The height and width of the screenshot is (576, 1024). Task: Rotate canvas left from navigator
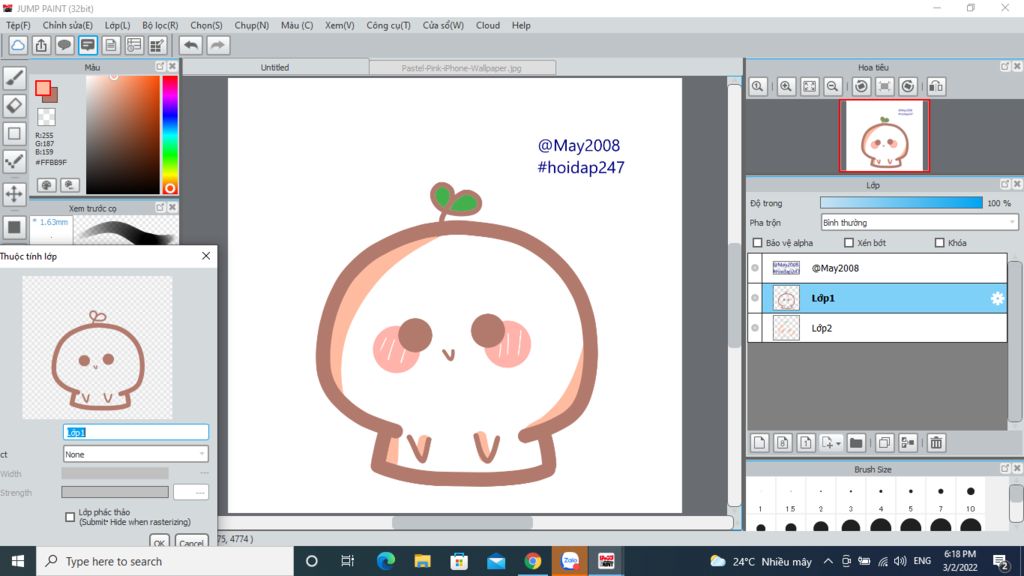[861, 86]
